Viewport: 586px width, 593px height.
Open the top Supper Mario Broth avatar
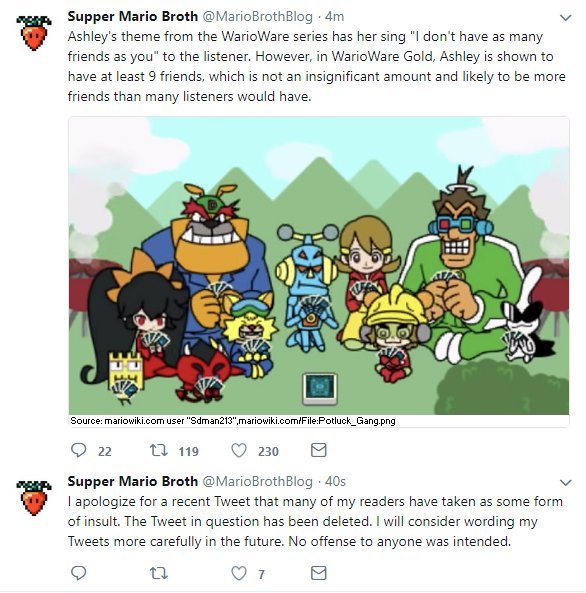pyautogui.click(x=34, y=33)
